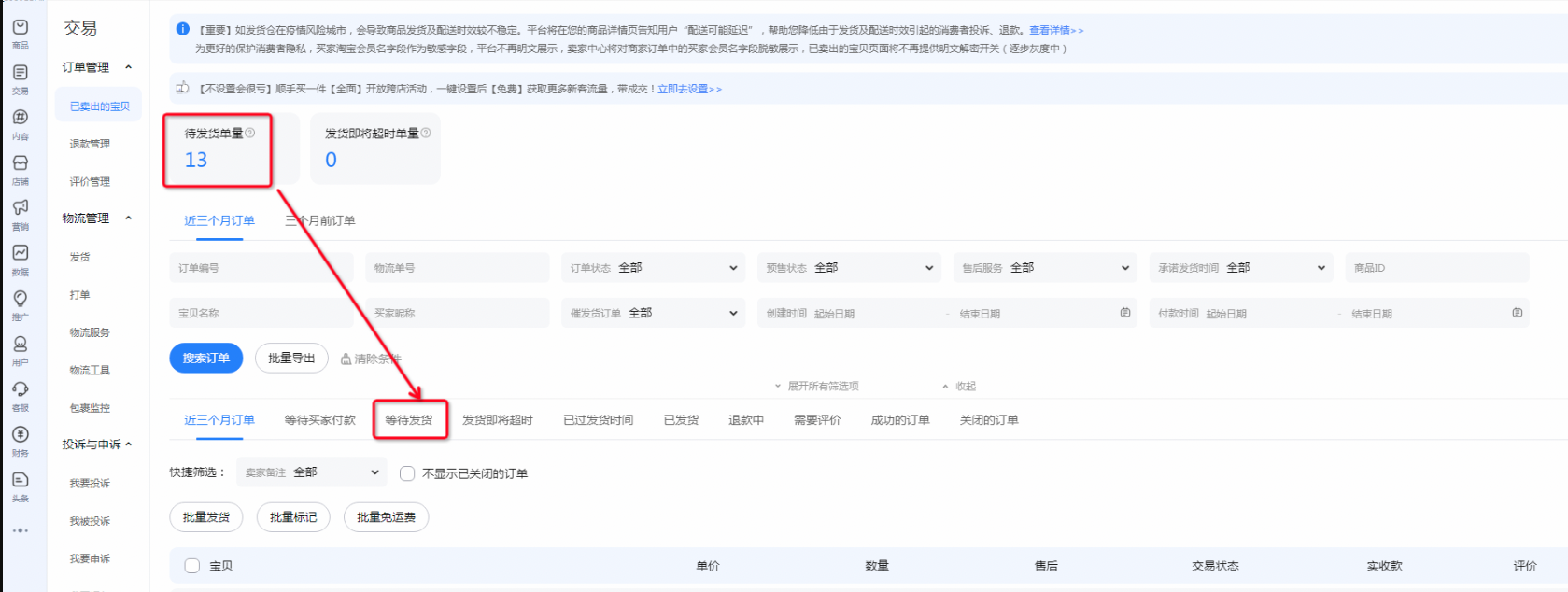Screen dimensions: 1568x592
Task: Click the 商品ID input field
Action: click(1437, 268)
